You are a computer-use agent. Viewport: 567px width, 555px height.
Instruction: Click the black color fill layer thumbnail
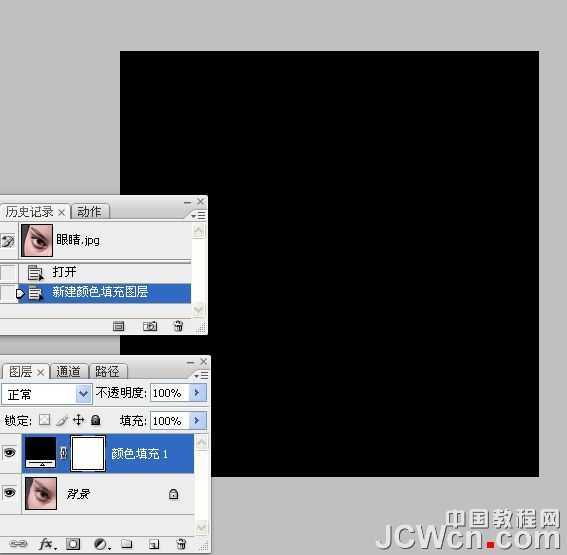click(x=40, y=452)
